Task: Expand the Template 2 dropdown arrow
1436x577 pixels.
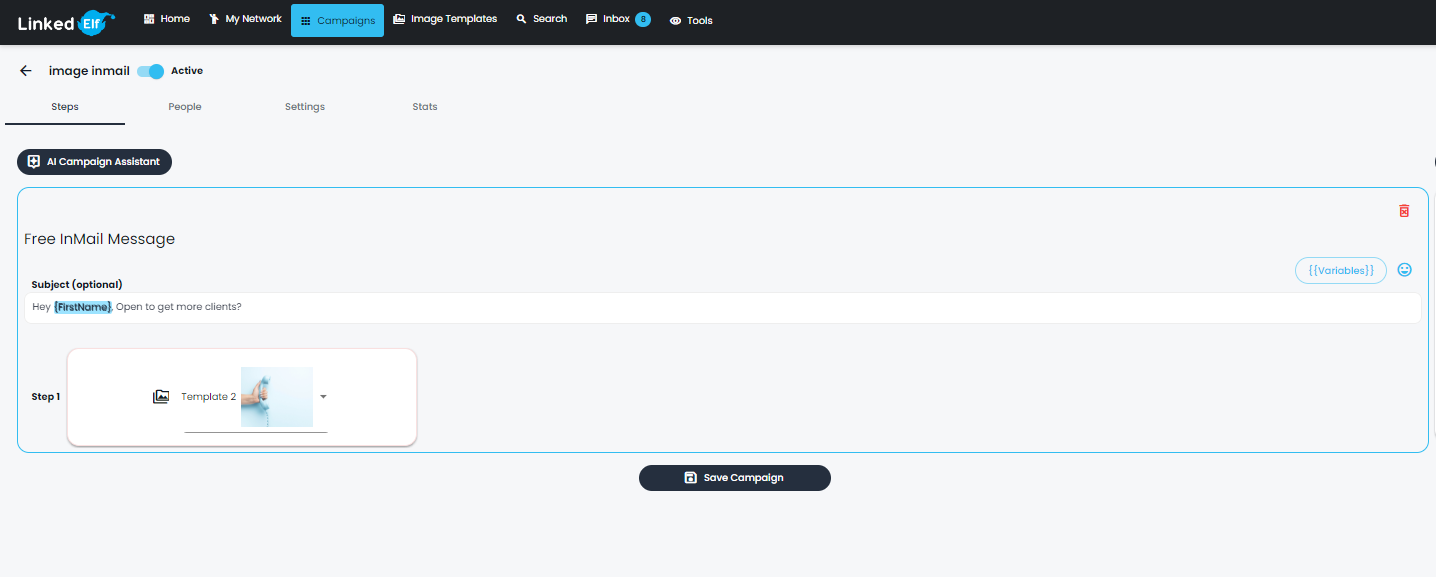Action: [x=323, y=397]
